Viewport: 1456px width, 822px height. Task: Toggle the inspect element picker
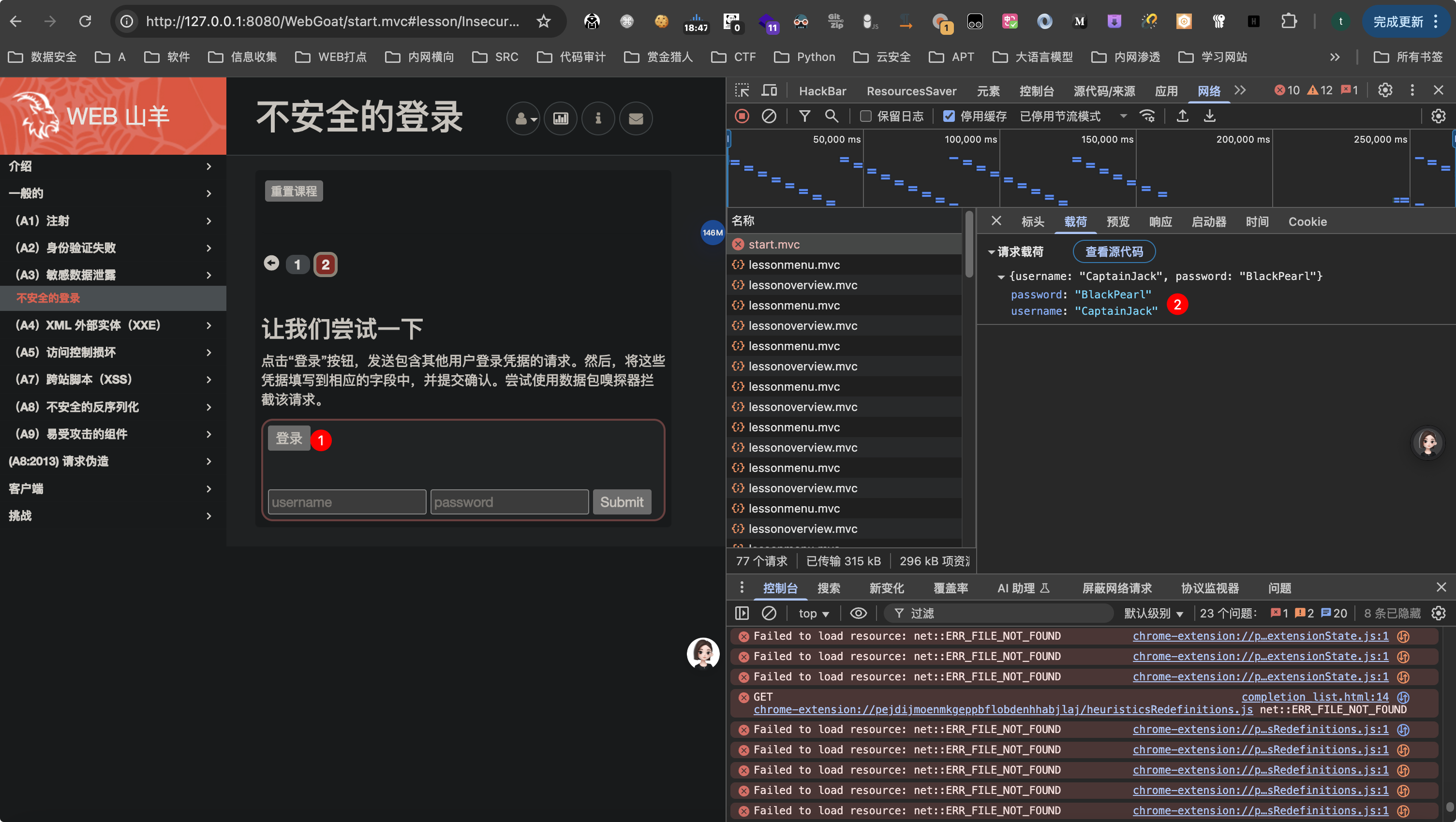(742, 90)
